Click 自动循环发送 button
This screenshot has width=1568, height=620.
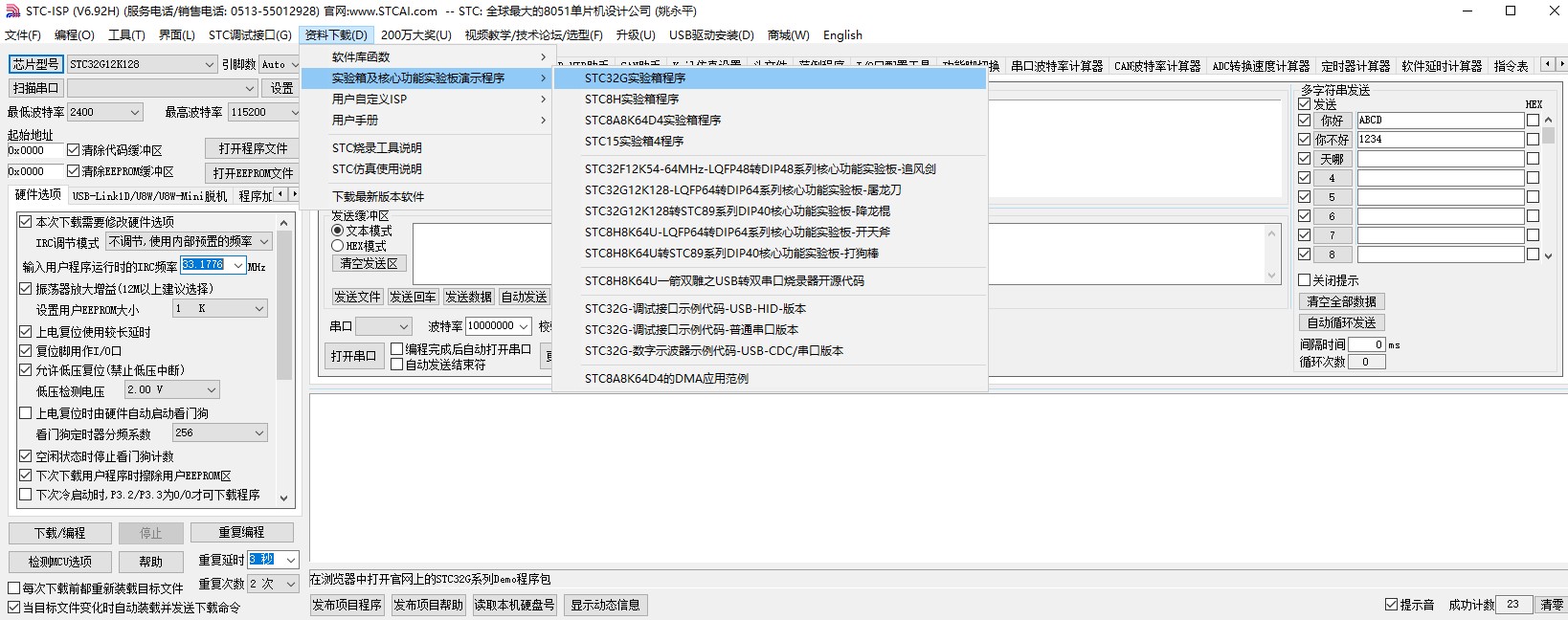(x=1342, y=323)
